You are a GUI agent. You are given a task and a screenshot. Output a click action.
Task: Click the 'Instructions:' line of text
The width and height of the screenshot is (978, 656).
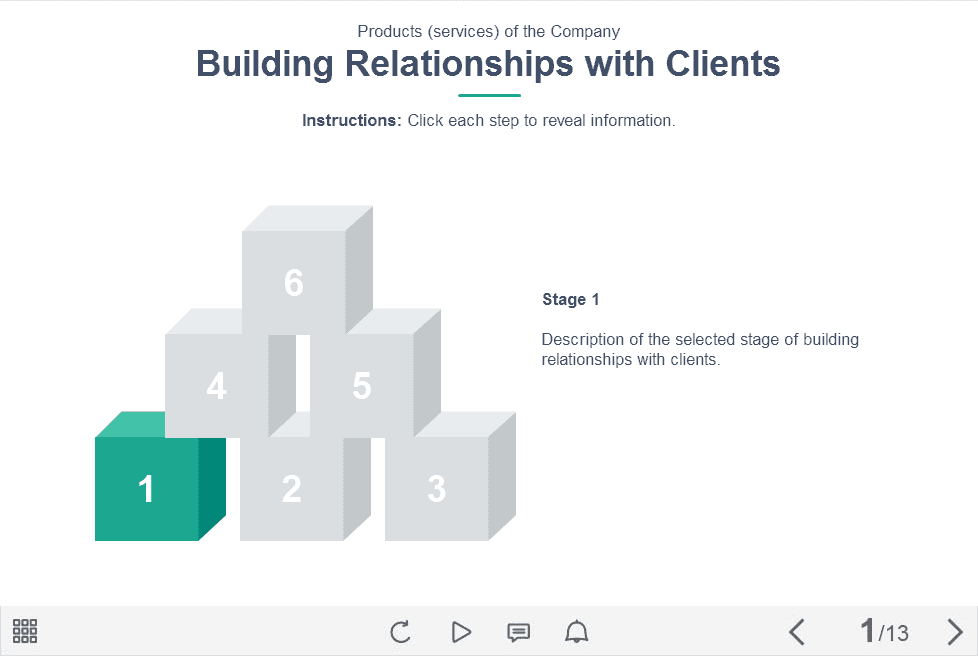coord(488,120)
